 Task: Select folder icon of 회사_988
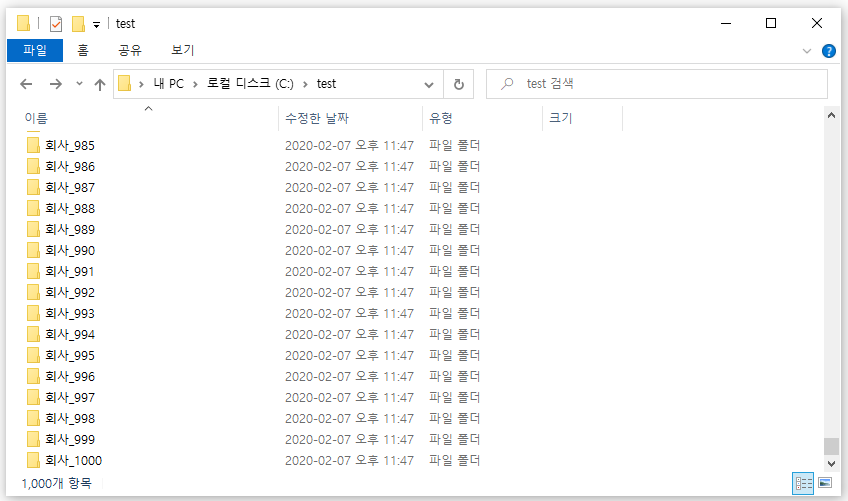(33, 208)
